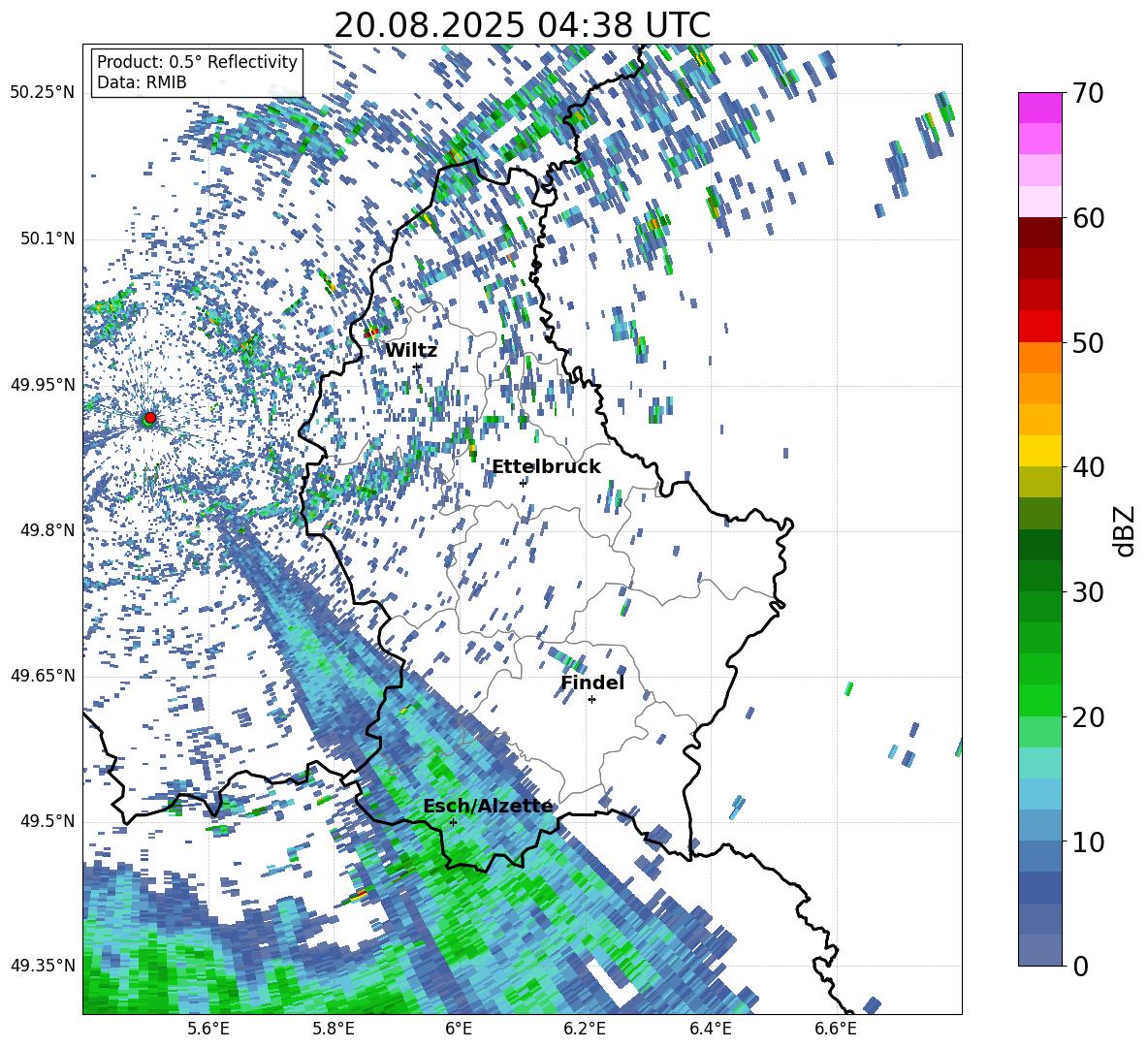This screenshot has height=1048, width=1148.
Task: Click the 50.25°N latitude tick label
Action: (43, 93)
